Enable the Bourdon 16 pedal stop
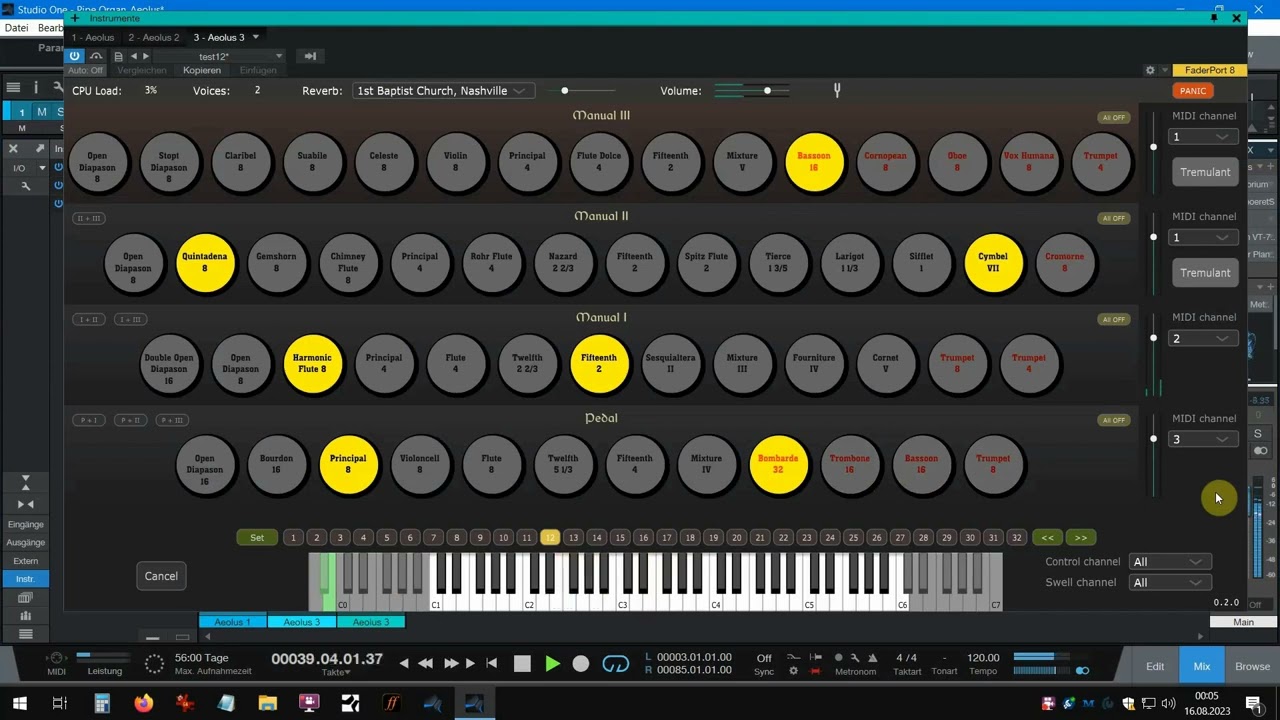 point(276,465)
